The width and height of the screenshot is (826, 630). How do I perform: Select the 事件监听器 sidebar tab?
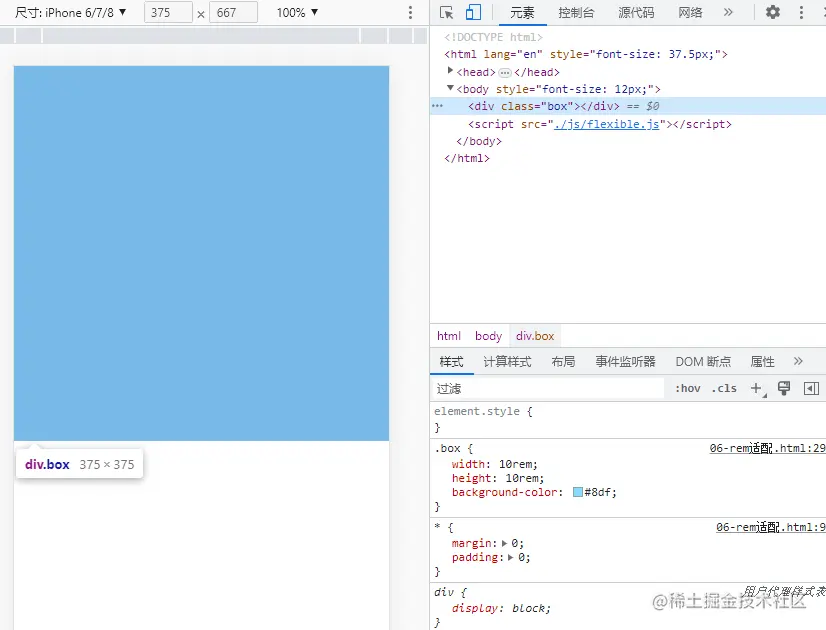(625, 361)
